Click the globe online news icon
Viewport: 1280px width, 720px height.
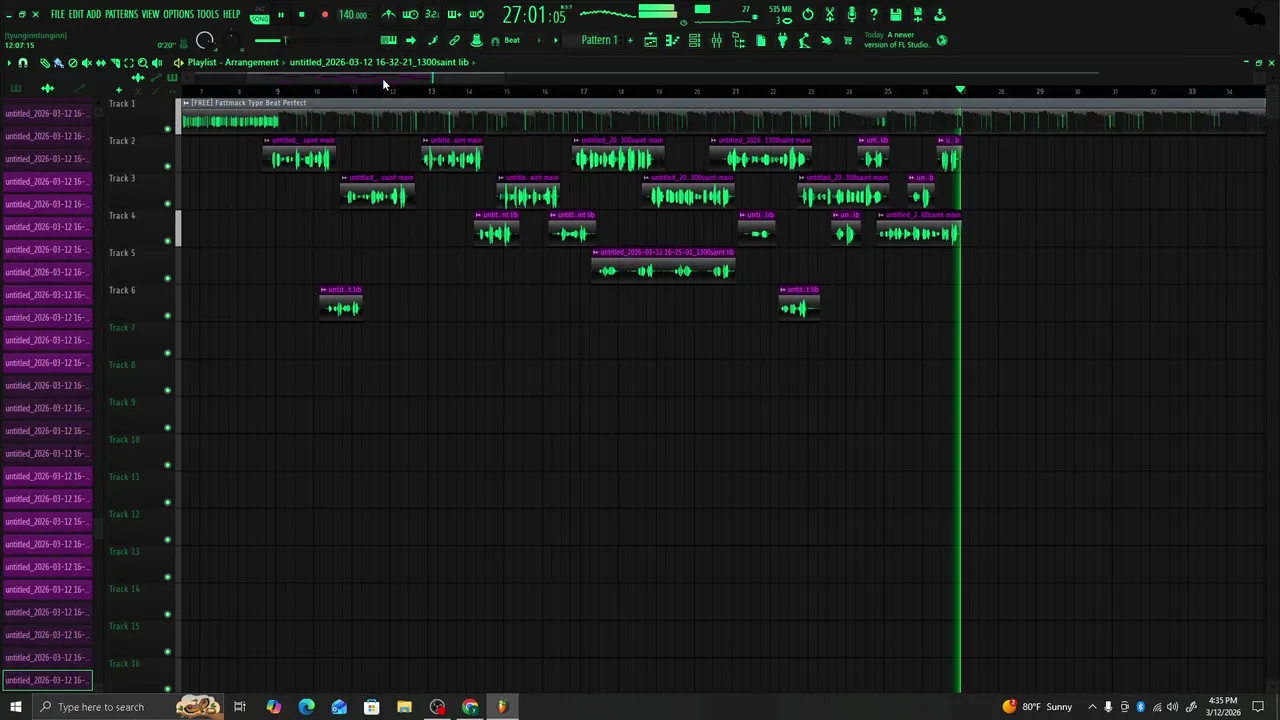coord(941,41)
